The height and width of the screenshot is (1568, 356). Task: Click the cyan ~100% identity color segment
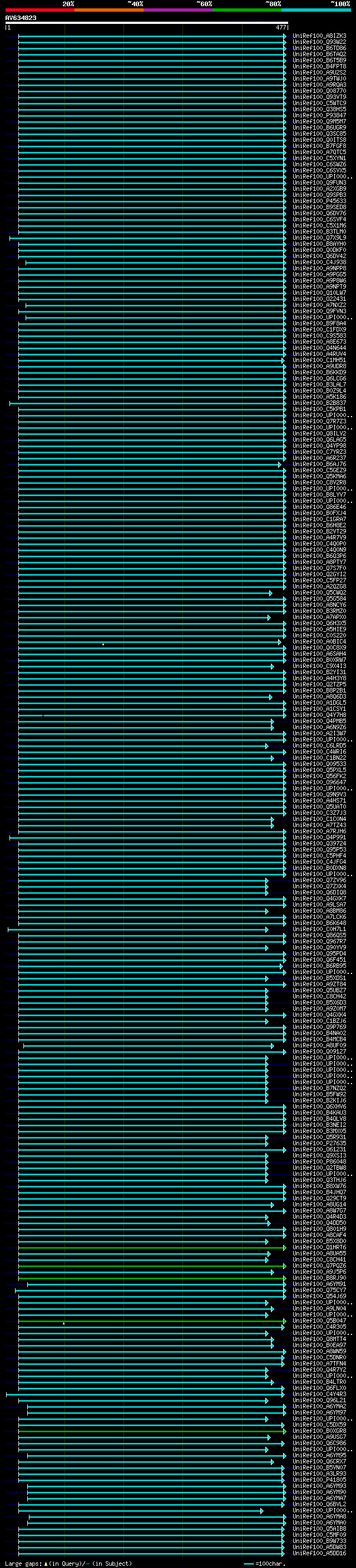pyautogui.click(x=316, y=10)
